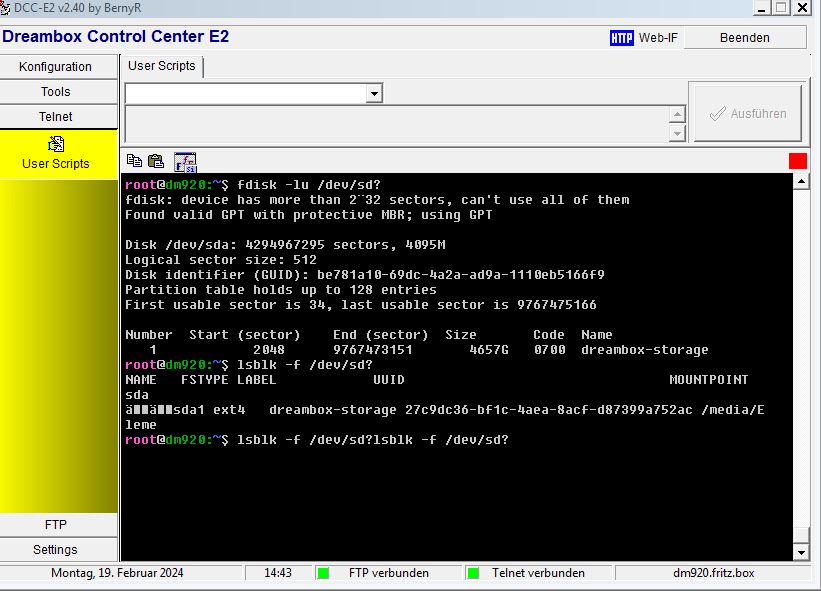Click the copy icon above the terminal
The width and height of the screenshot is (821, 591).
tap(134, 161)
